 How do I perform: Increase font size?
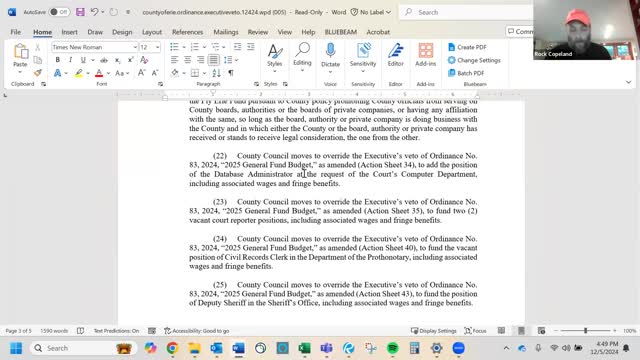141,73
